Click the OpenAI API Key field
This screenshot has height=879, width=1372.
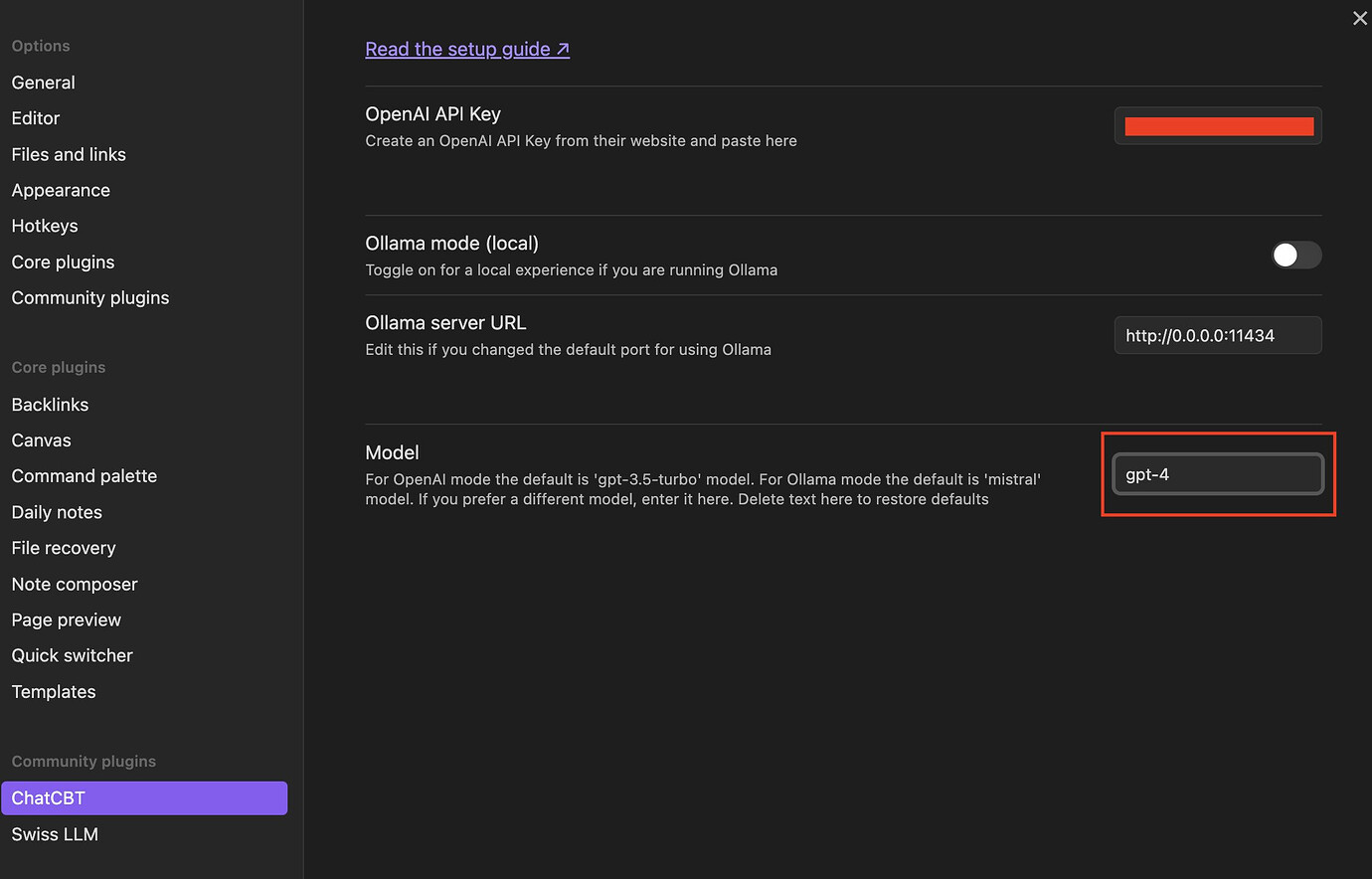[x=1217, y=126]
